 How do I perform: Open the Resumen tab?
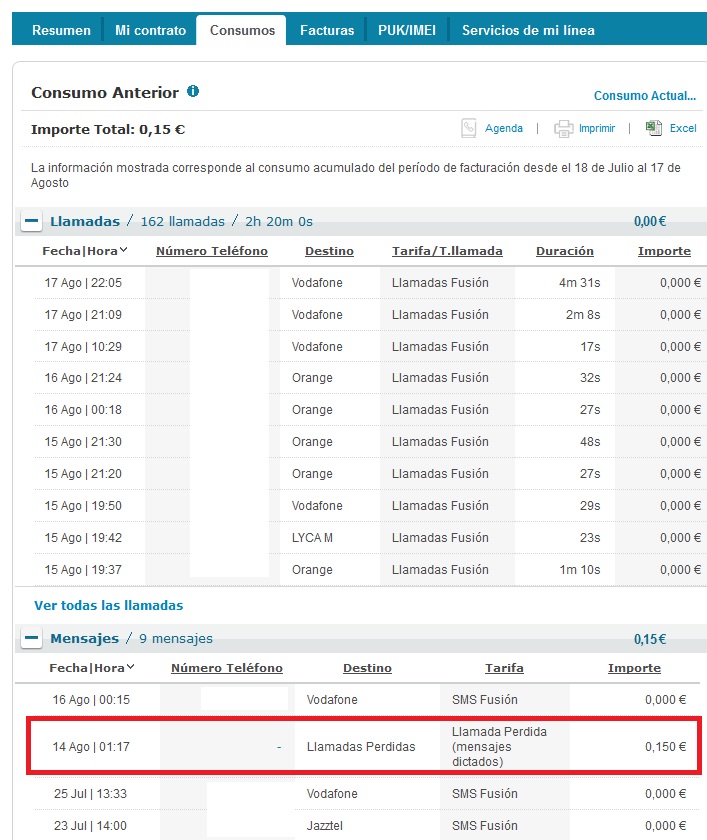point(62,30)
